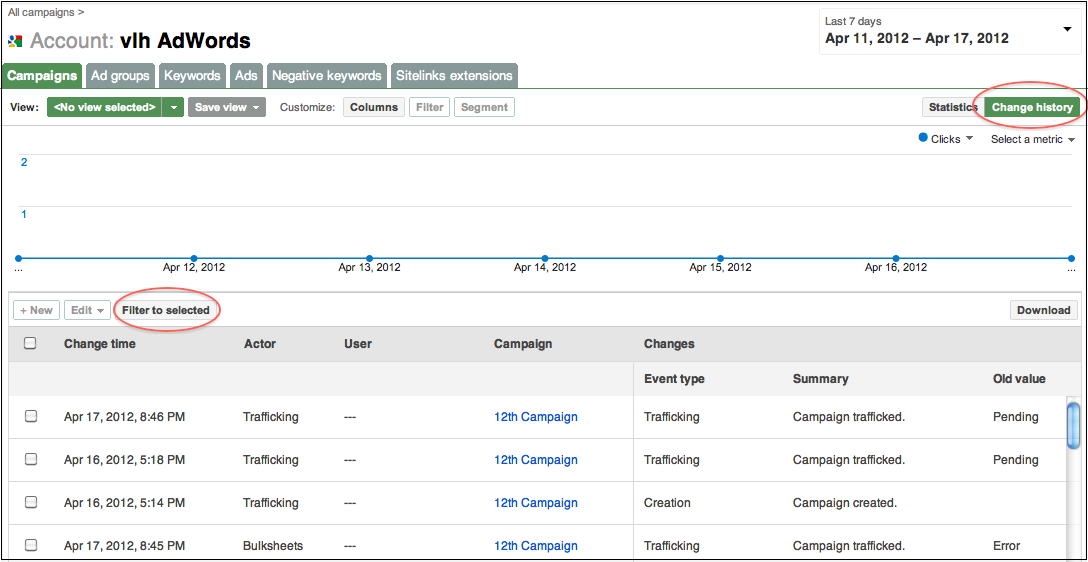Click the Campaign column header

click(x=523, y=343)
